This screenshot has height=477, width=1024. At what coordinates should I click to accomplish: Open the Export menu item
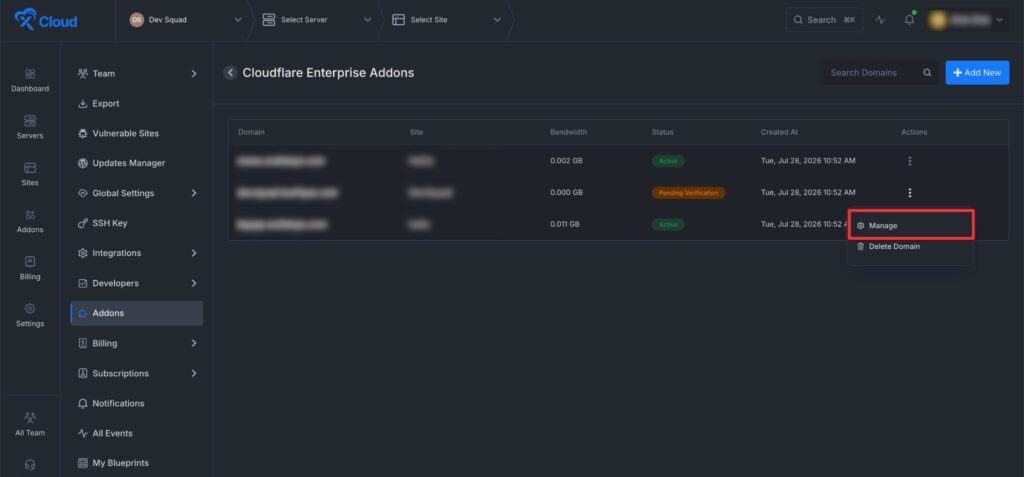click(136, 103)
